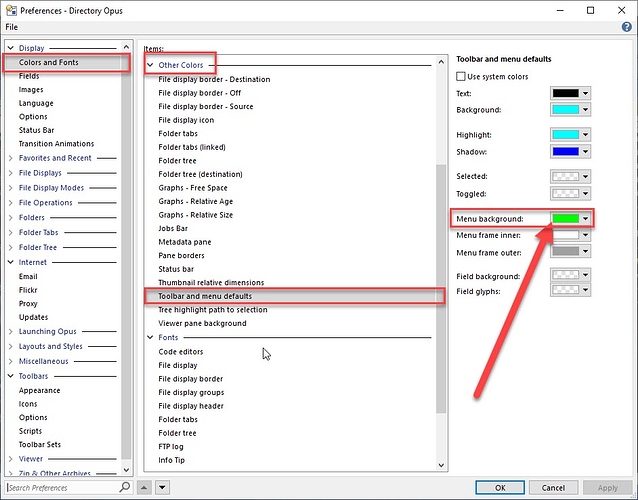The width and height of the screenshot is (638, 500).
Task: Collapse the Internet category
Action: click(x=11, y=262)
